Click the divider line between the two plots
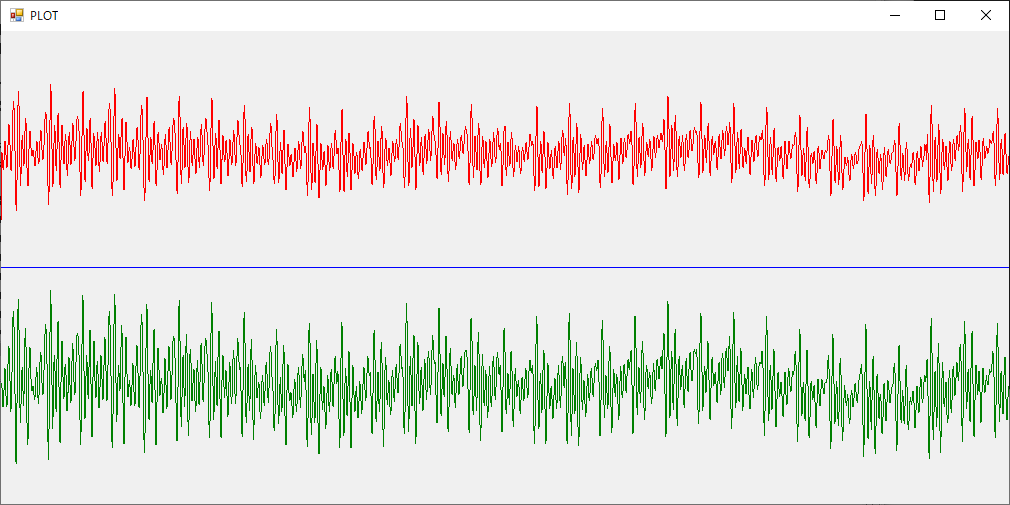 (505, 267)
